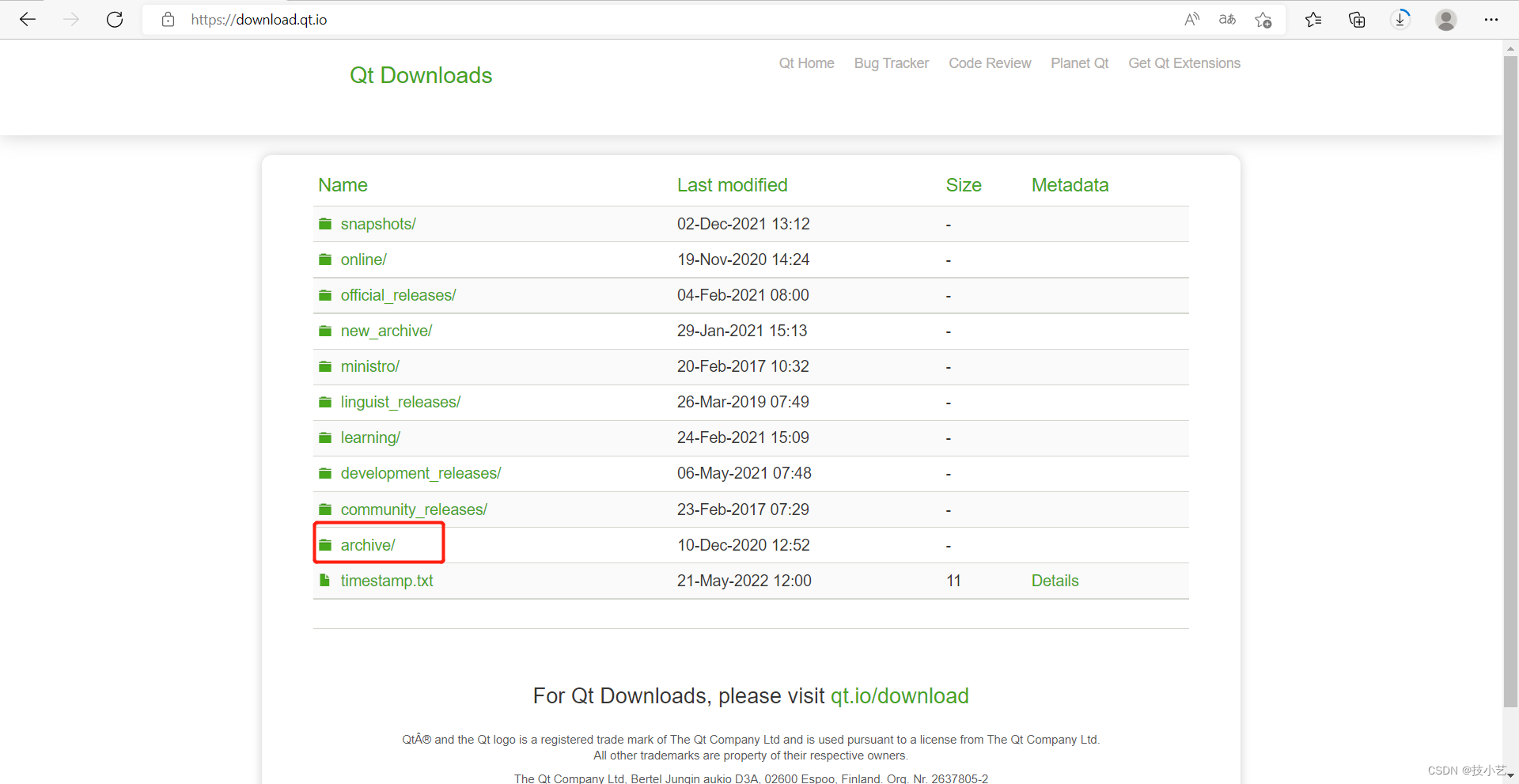Click the folder icon beside online/

pyautogui.click(x=325, y=259)
